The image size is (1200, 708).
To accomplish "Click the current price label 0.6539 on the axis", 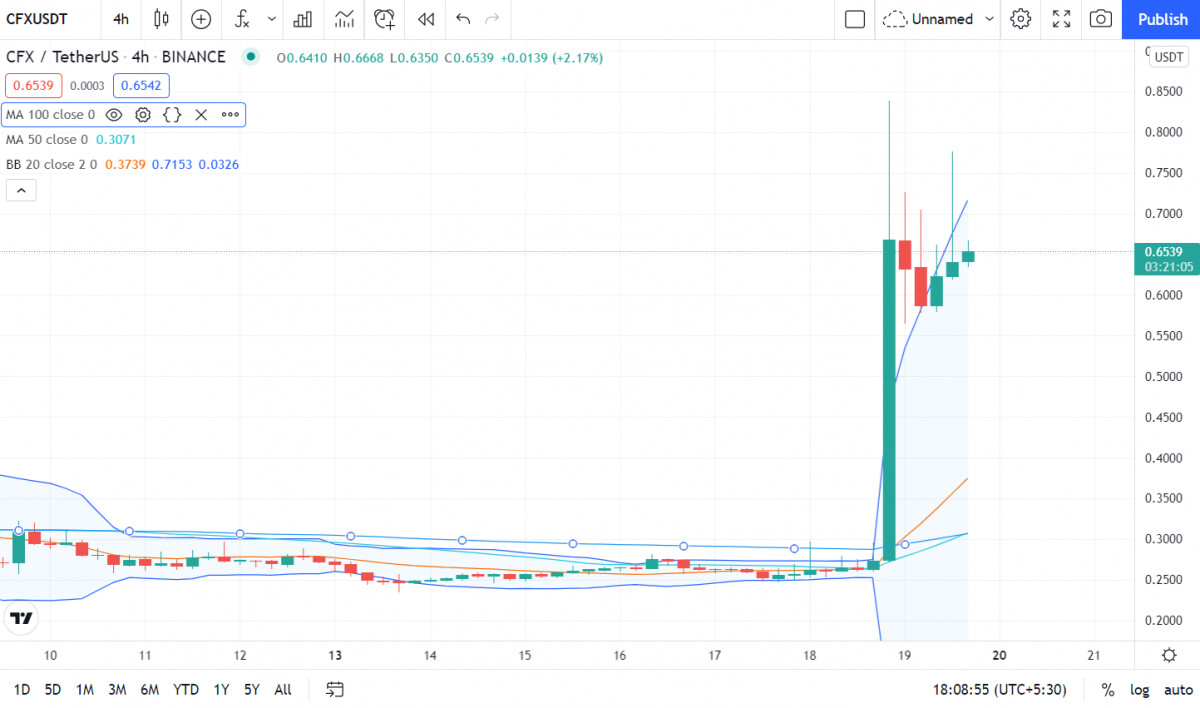I will coord(1165,259).
